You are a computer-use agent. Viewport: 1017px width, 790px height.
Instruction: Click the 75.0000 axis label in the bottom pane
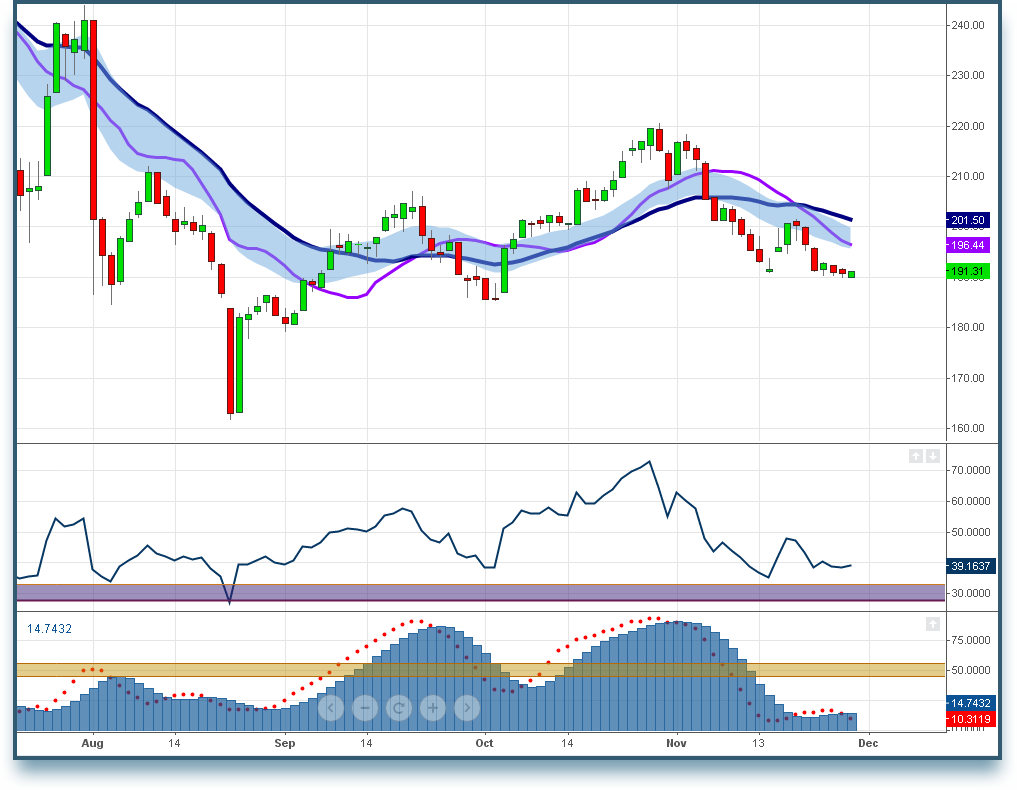point(970,640)
